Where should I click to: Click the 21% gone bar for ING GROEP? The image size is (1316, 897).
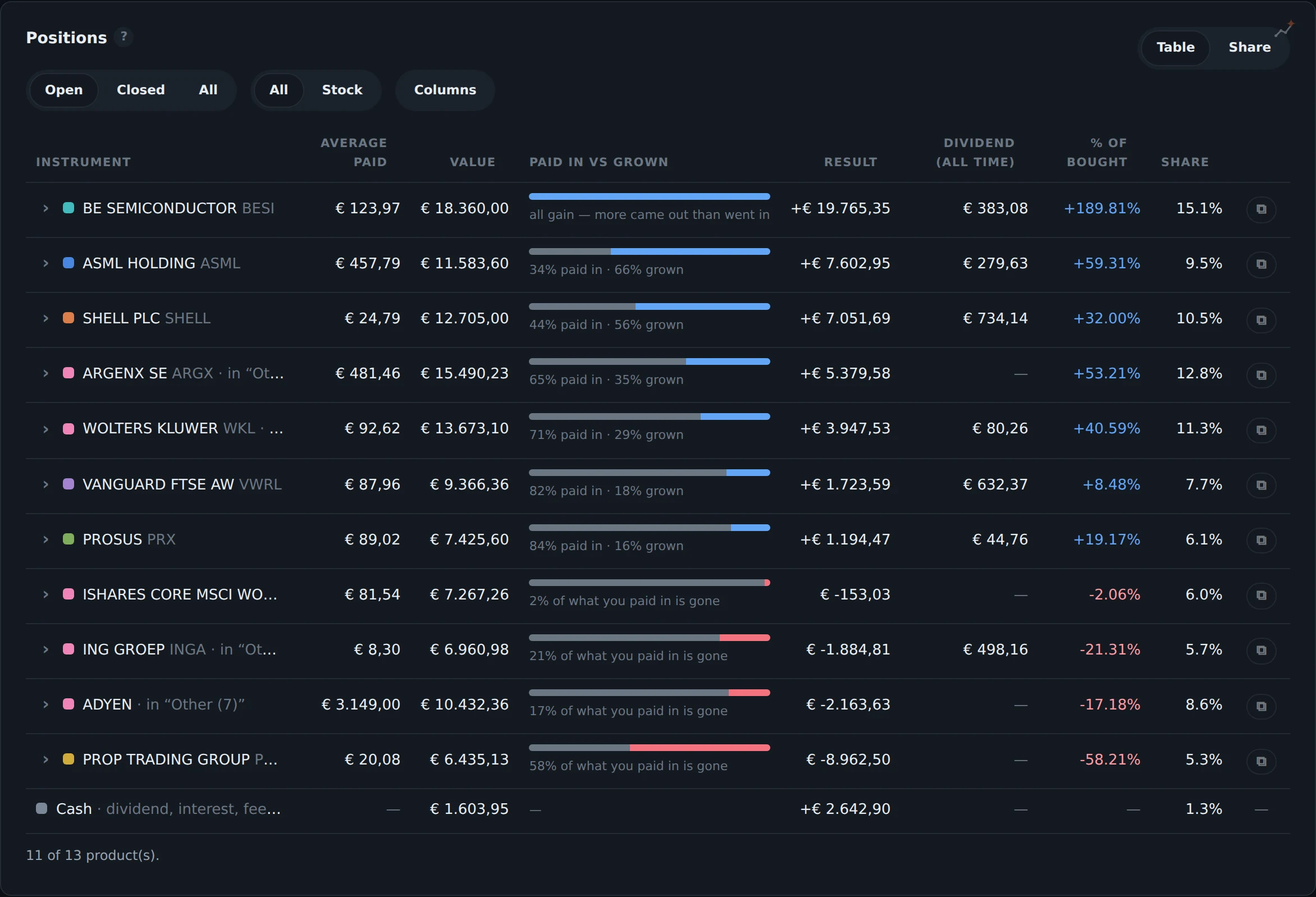pos(650,638)
